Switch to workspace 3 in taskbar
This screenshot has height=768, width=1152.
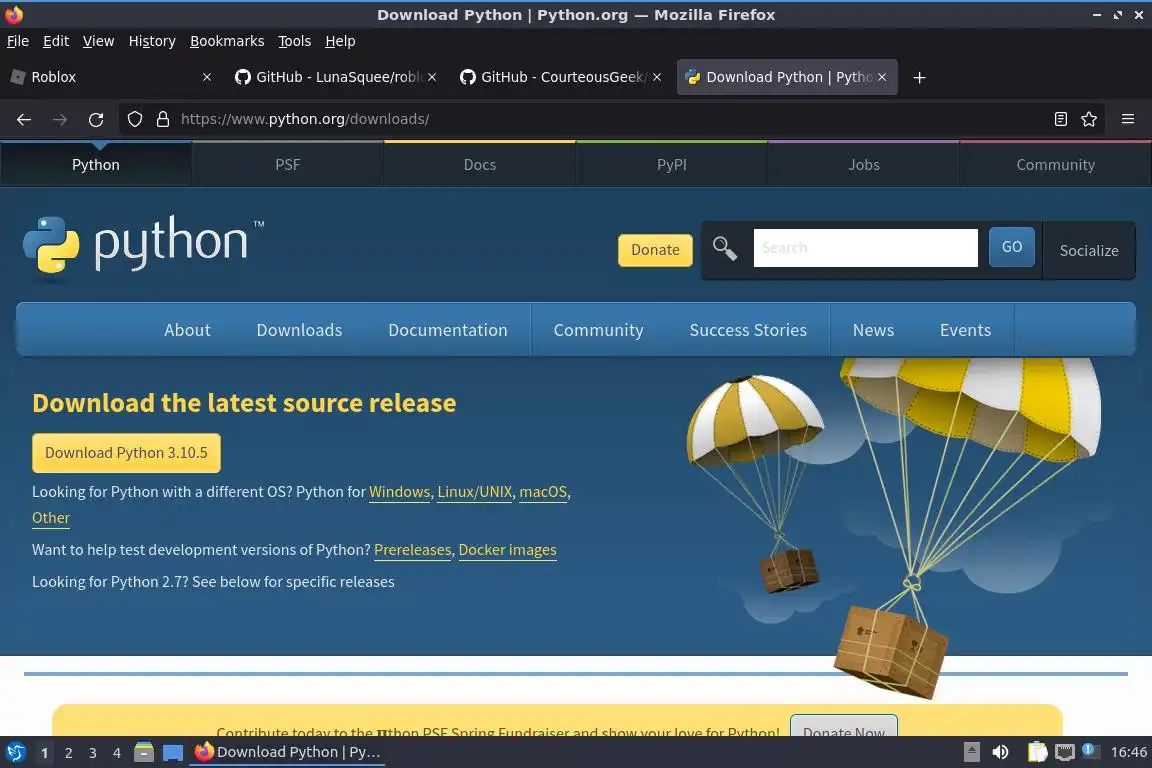pos(93,753)
